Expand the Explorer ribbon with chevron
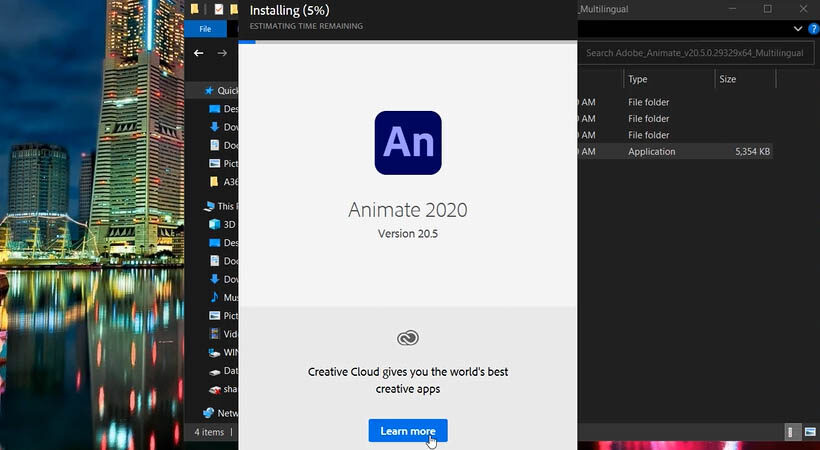820x450 pixels. pos(798,29)
